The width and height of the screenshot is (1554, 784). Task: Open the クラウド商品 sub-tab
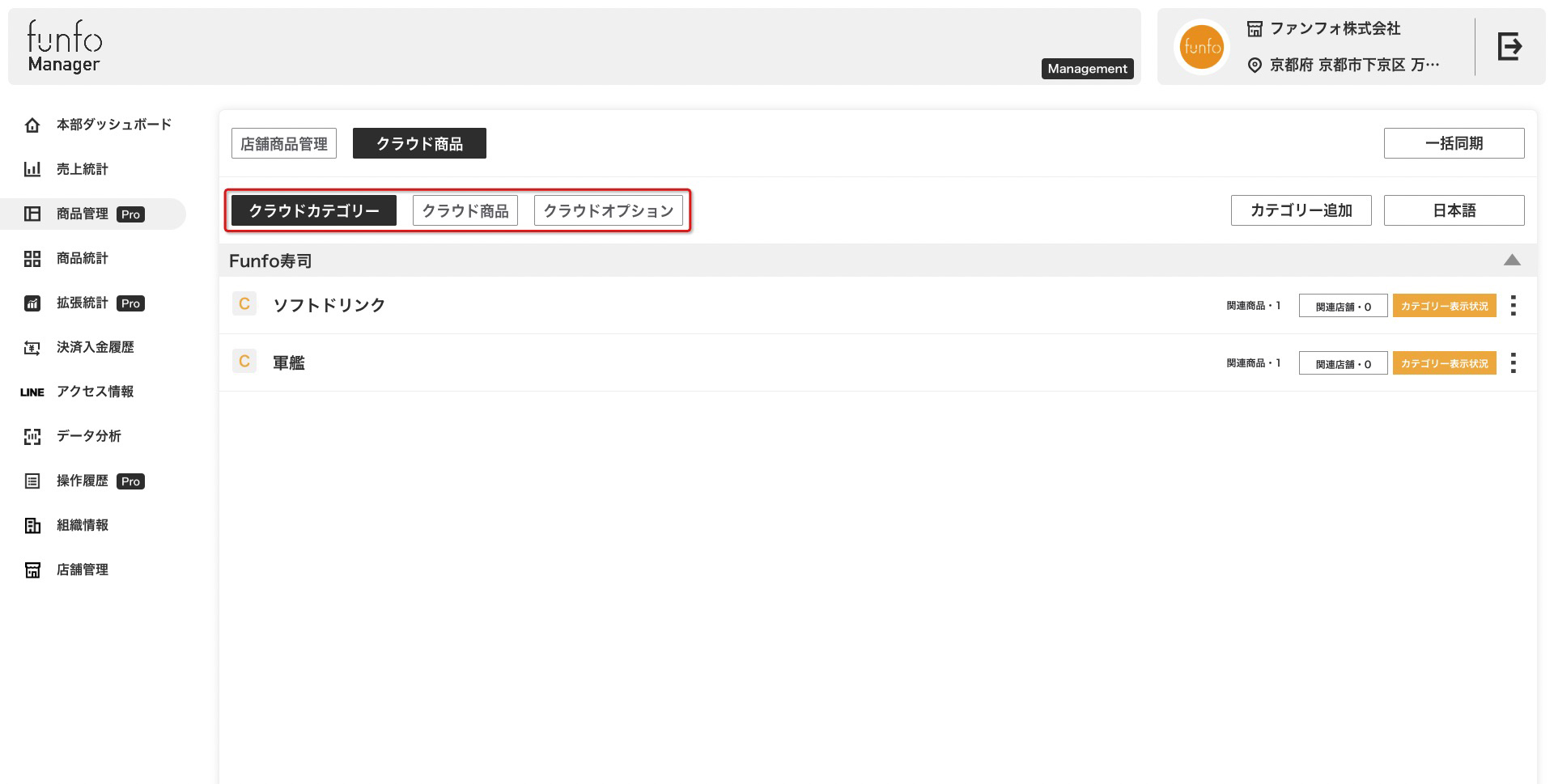tap(465, 210)
